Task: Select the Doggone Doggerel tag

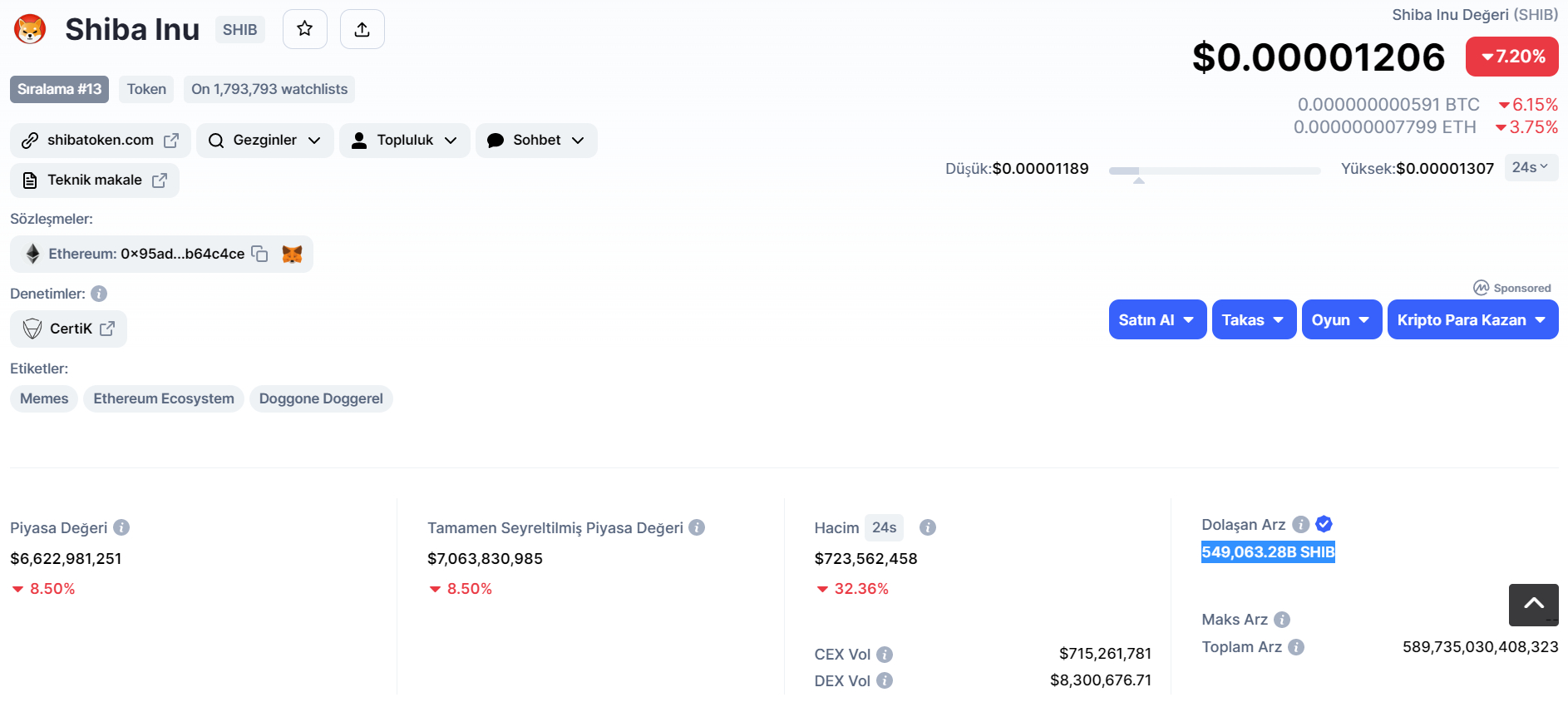Action: coord(321,398)
